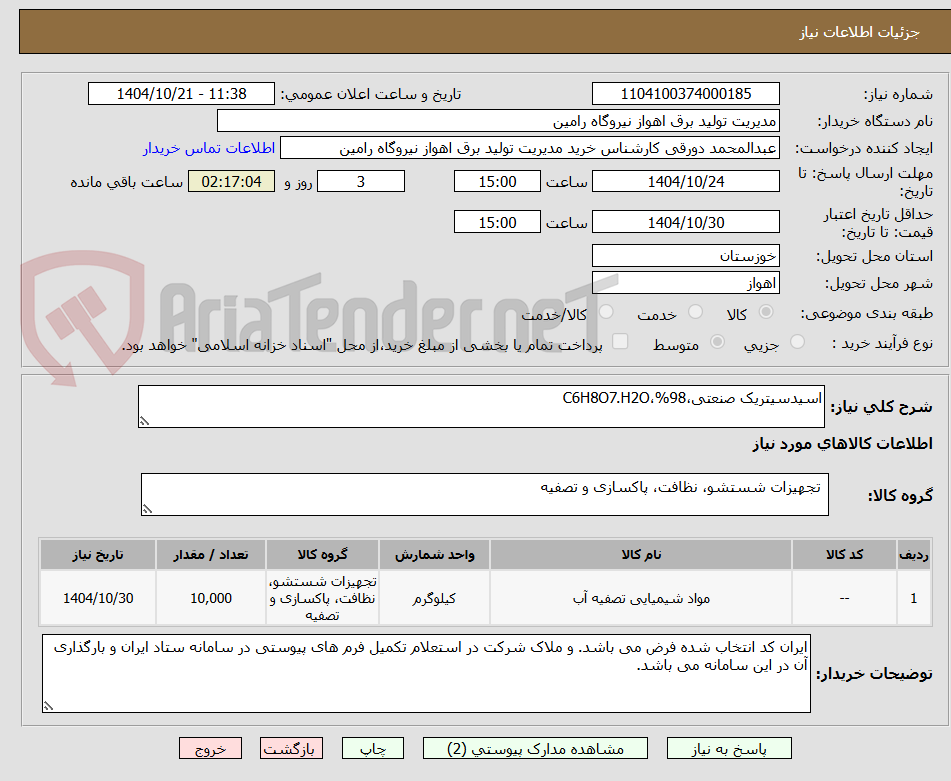Screen dimensions: 951x781
Task: Click the resize handle of شرح کلی نیاز box
Action: tap(144, 421)
